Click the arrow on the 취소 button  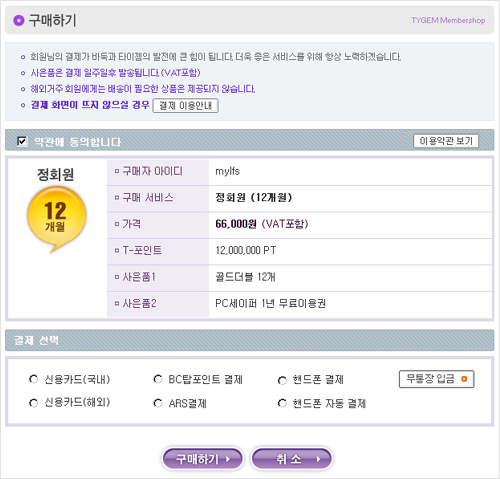coord(318,459)
